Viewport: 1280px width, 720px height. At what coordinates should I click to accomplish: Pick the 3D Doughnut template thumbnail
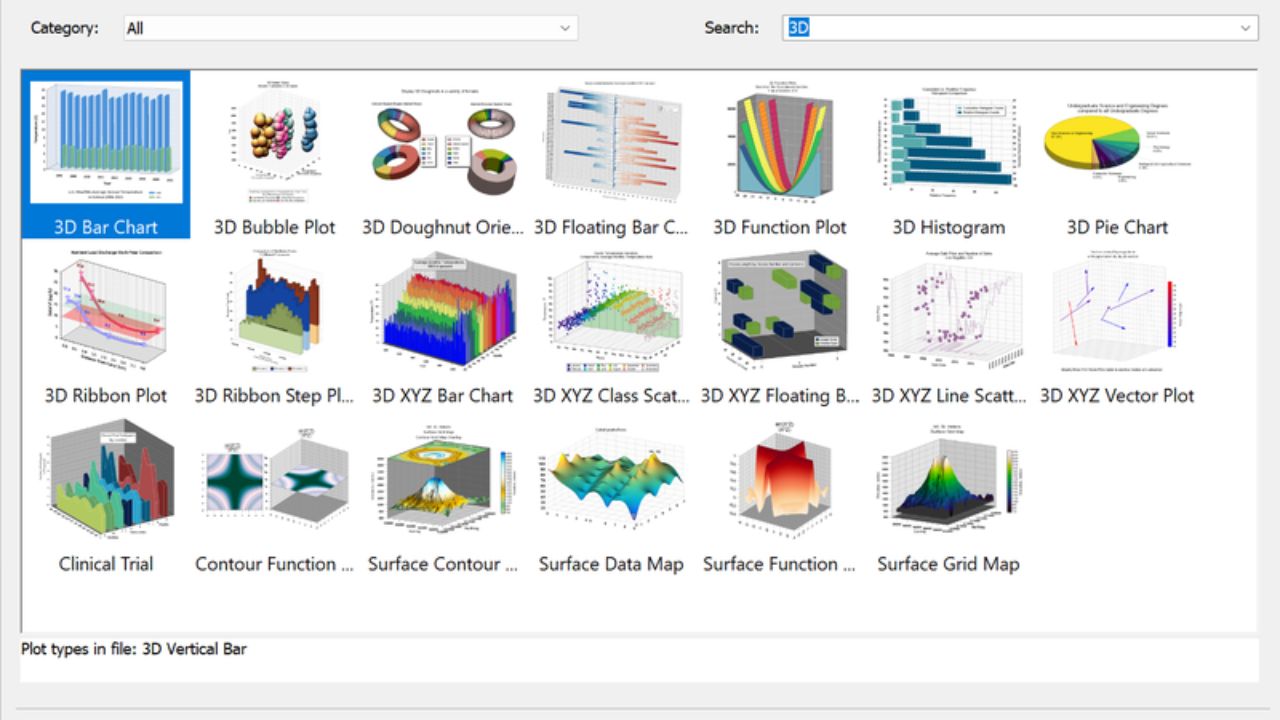[x=443, y=144]
